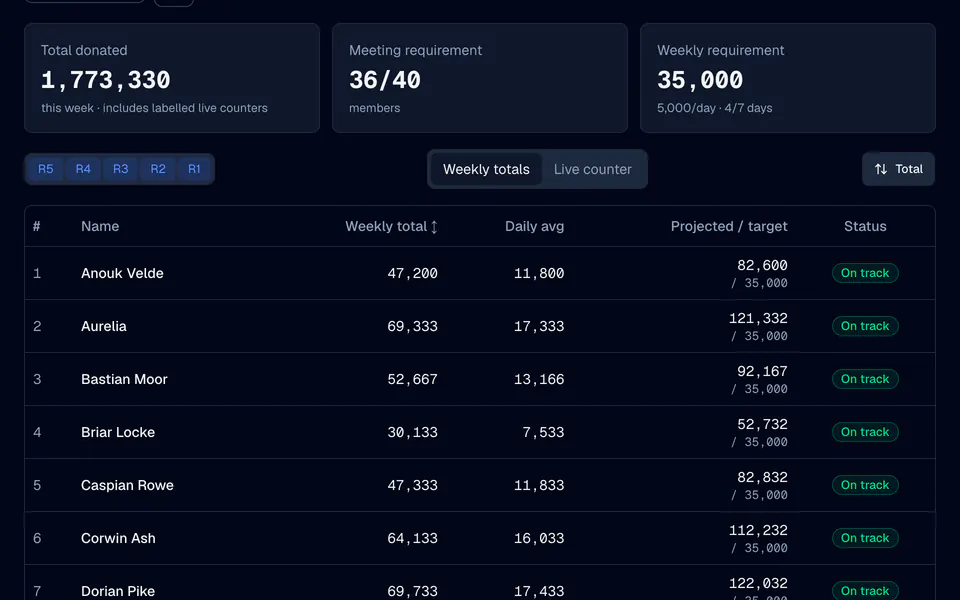Click Anouk Velde's On track status badge
960x600 pixels.
[865, 273]
